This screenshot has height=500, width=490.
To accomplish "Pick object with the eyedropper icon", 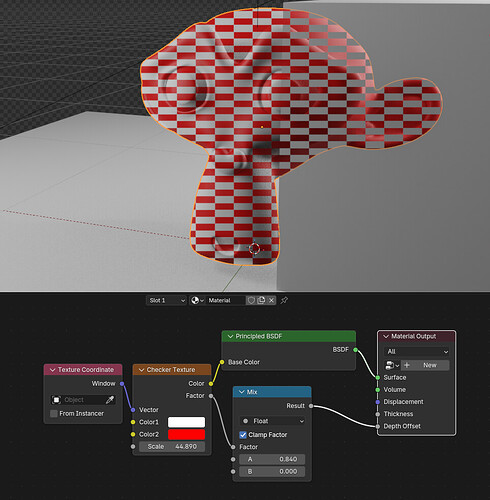I will tap(110, 400).
